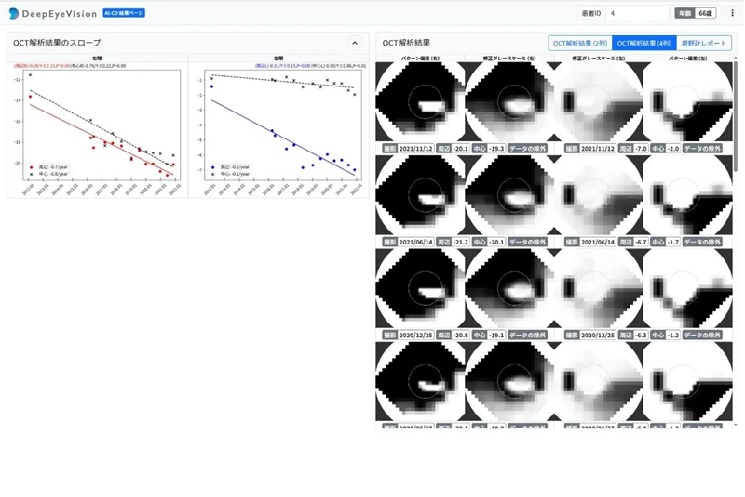Collapse the OCT解析結果のスロープ panel
The width and height of the screenshot is (745, 497).
[x=354, y=43]
